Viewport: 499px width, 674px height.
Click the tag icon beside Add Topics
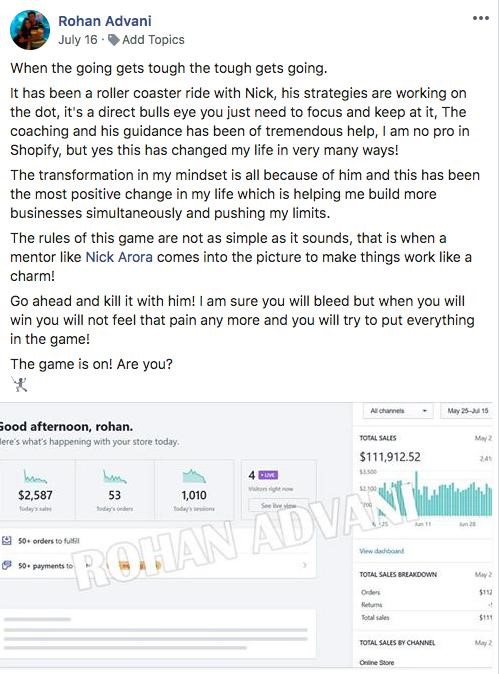[x=114, y=40]
